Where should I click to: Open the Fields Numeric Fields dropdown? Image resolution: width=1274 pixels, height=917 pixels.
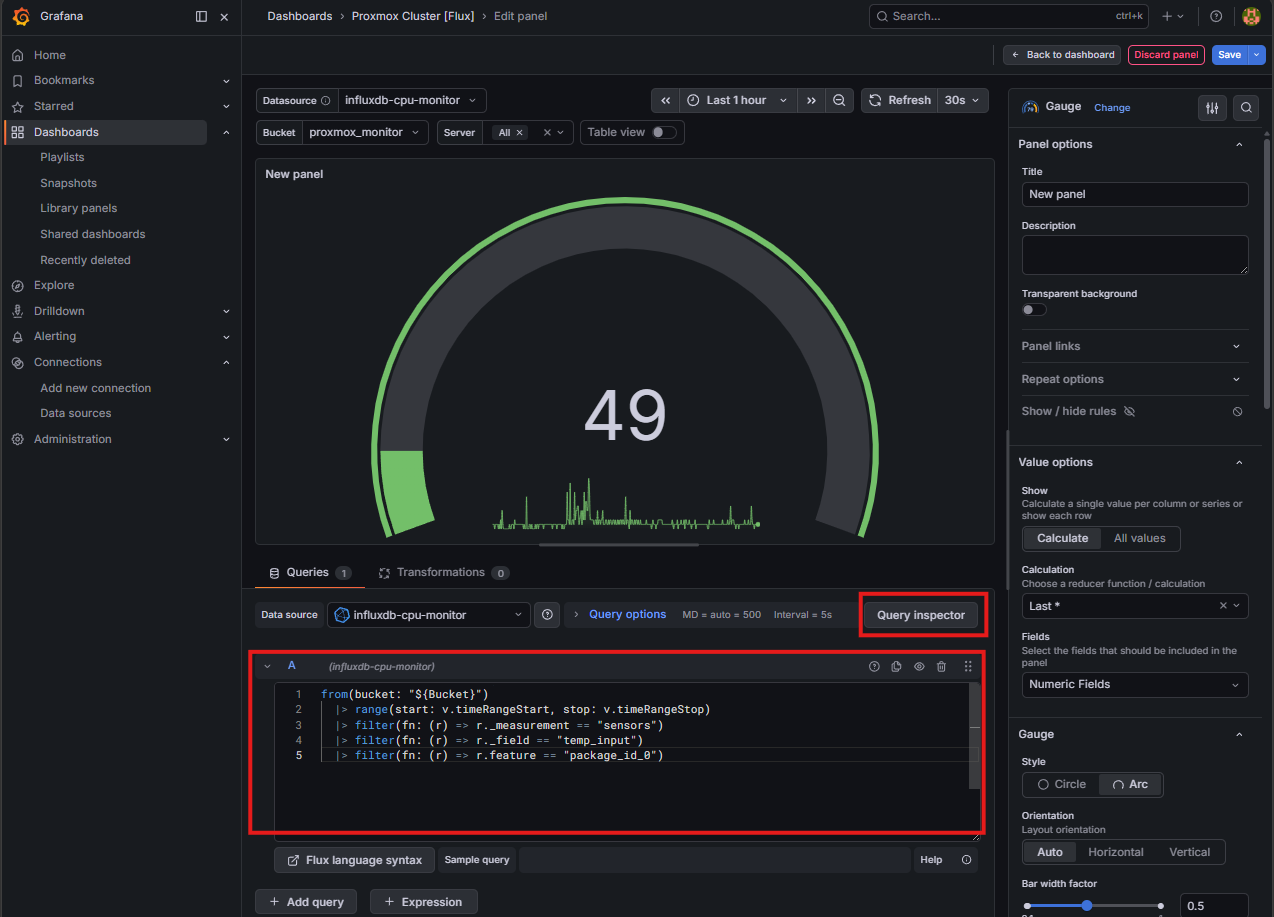[1135, 684]
